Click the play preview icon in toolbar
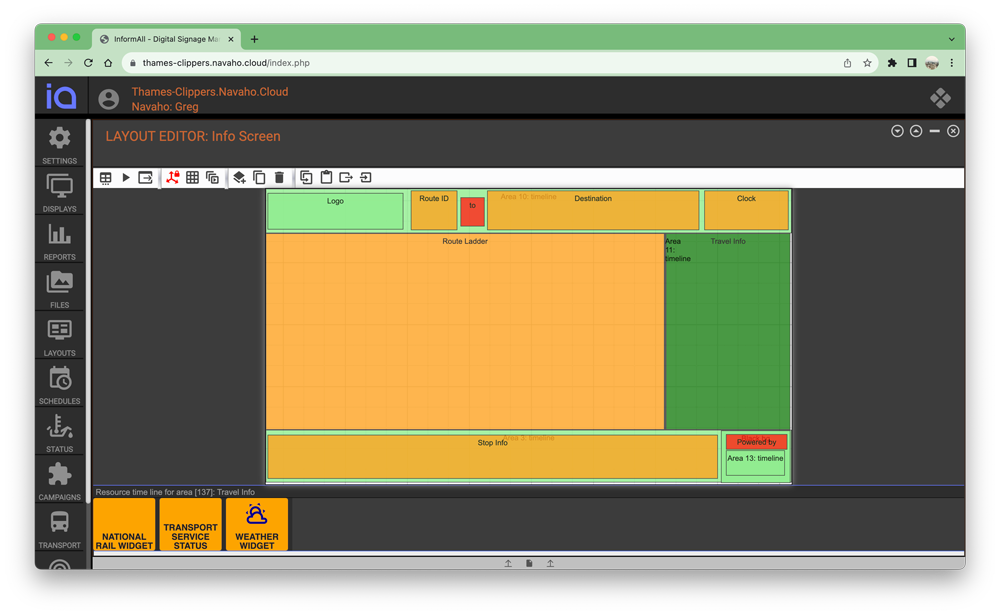The width and height of the screenshot is (1000, 615). (x=126, y=178)
